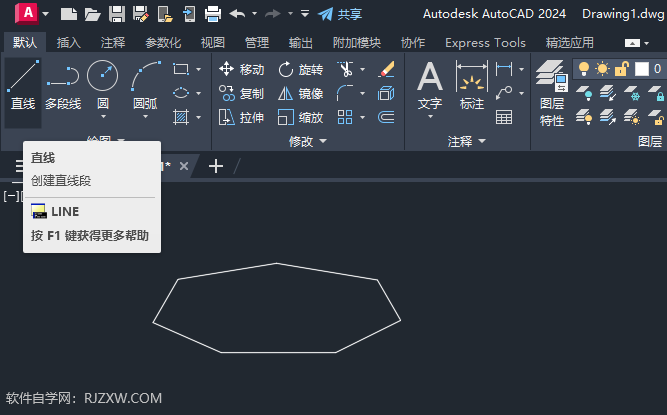Expand the 圆弧 arc options arrow

[145, 117]
